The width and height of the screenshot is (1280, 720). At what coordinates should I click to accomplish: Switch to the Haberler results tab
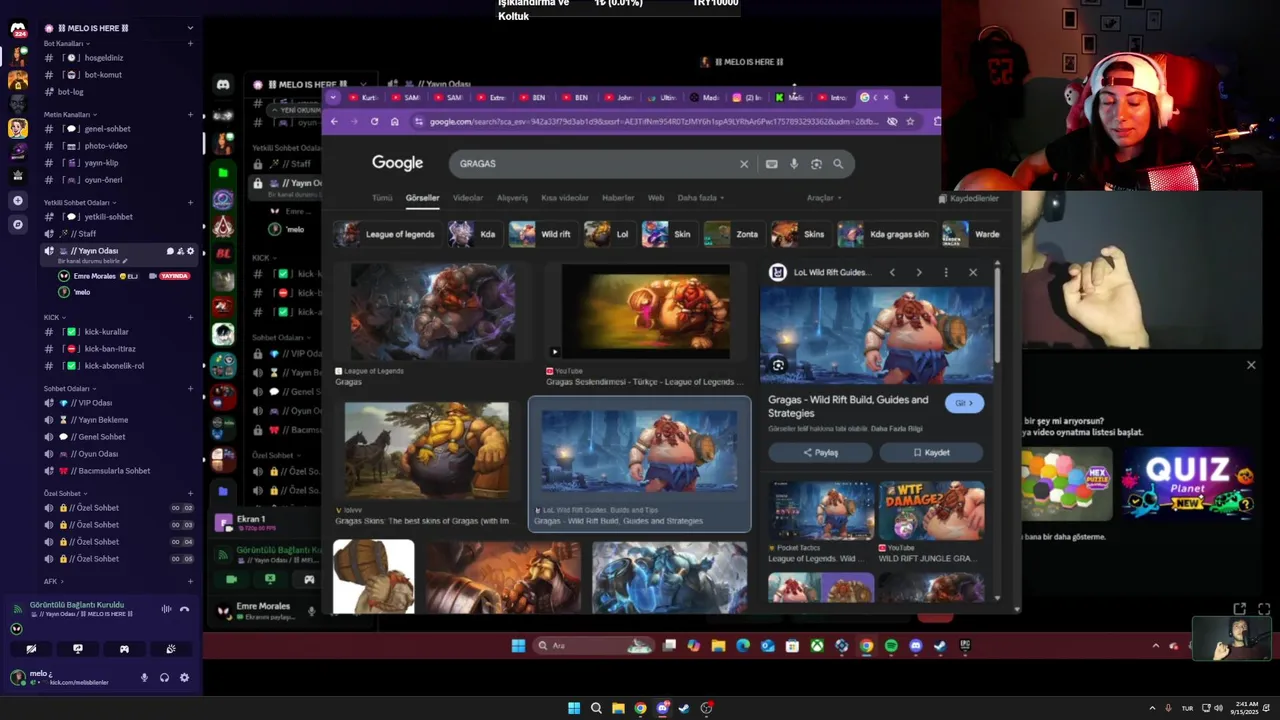[618, 198]
